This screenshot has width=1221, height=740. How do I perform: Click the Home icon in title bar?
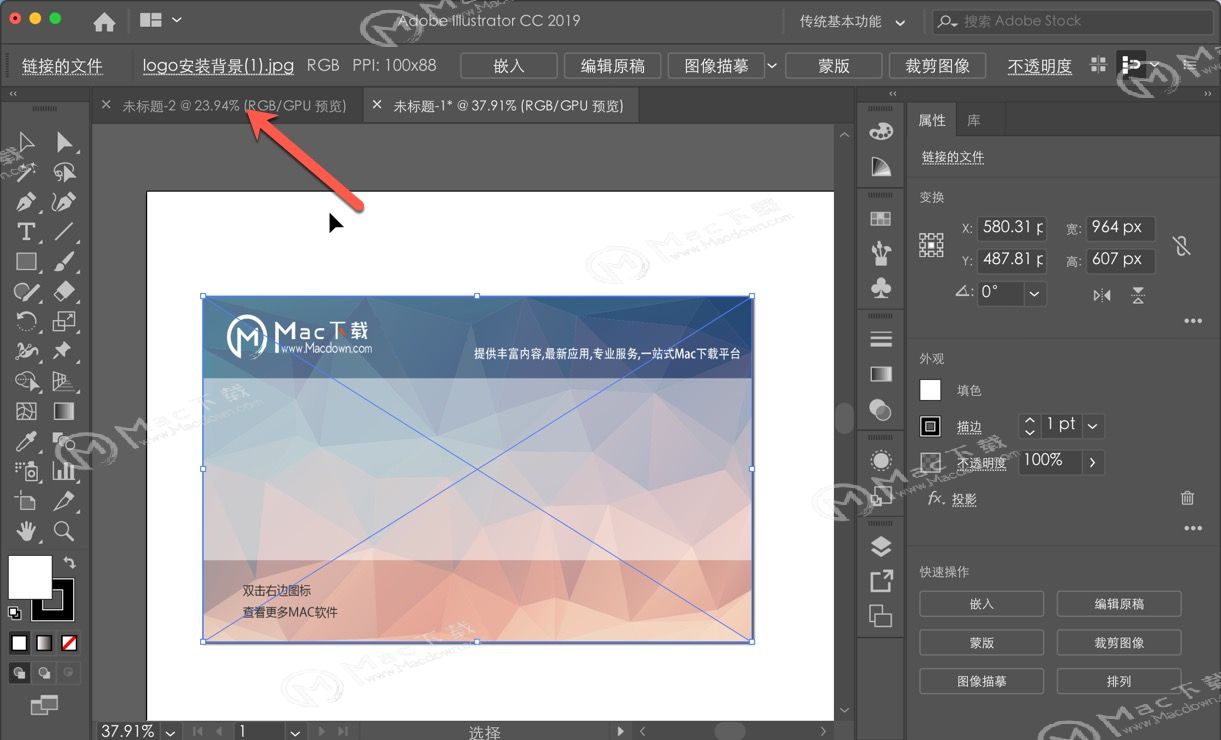tap(104, 21)
